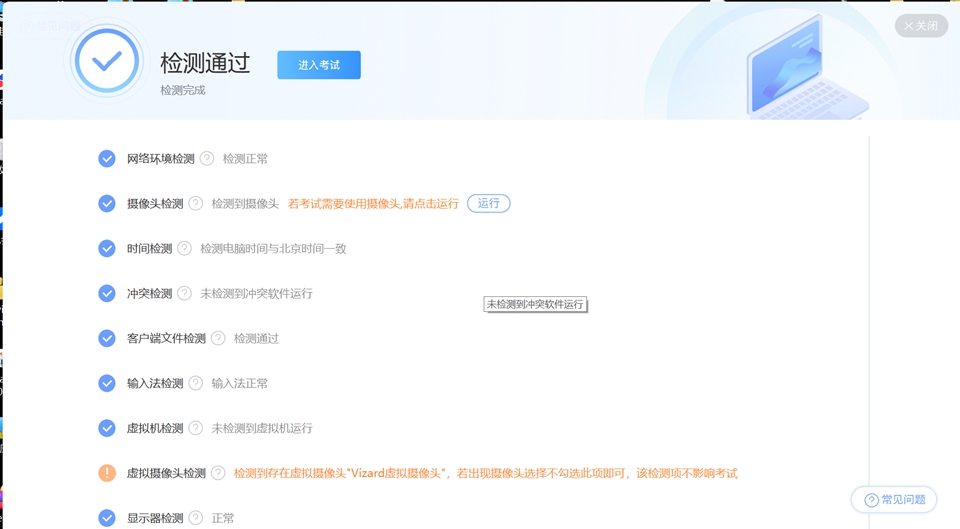This screenshot has width=960, height=529.
Task: Click the check icon for 摄像头检测
Action: (107, 203)
